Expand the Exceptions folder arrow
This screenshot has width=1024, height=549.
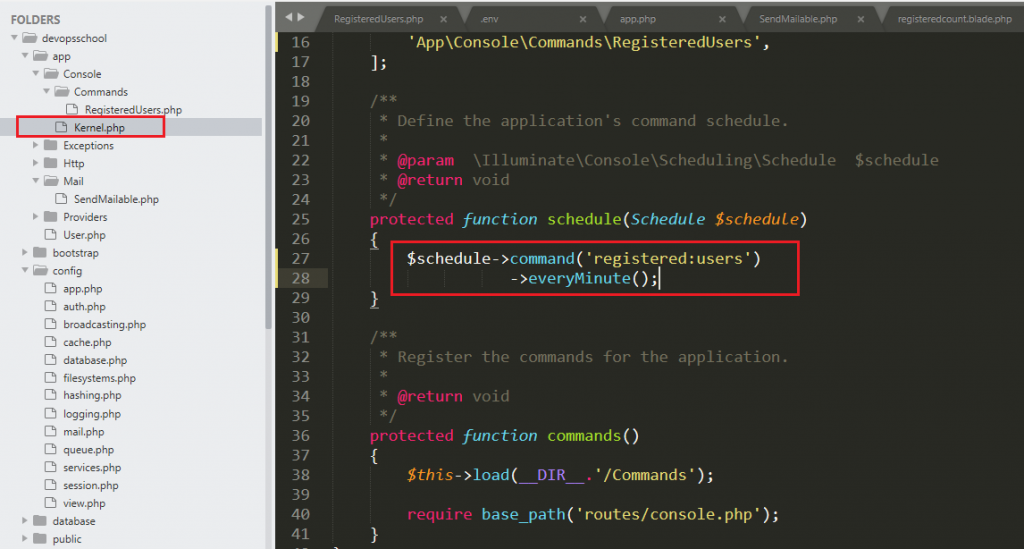(35, 146)
